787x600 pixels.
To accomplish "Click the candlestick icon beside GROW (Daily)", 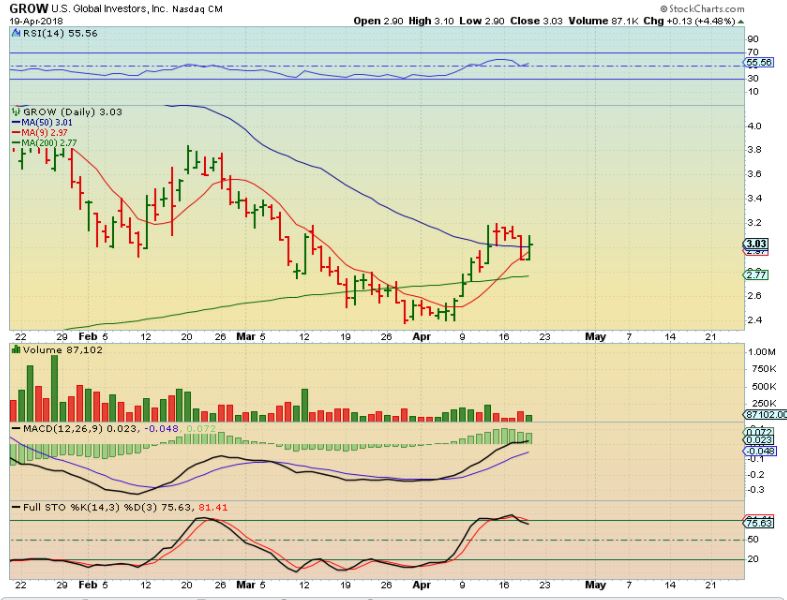I will click(16, 111).
